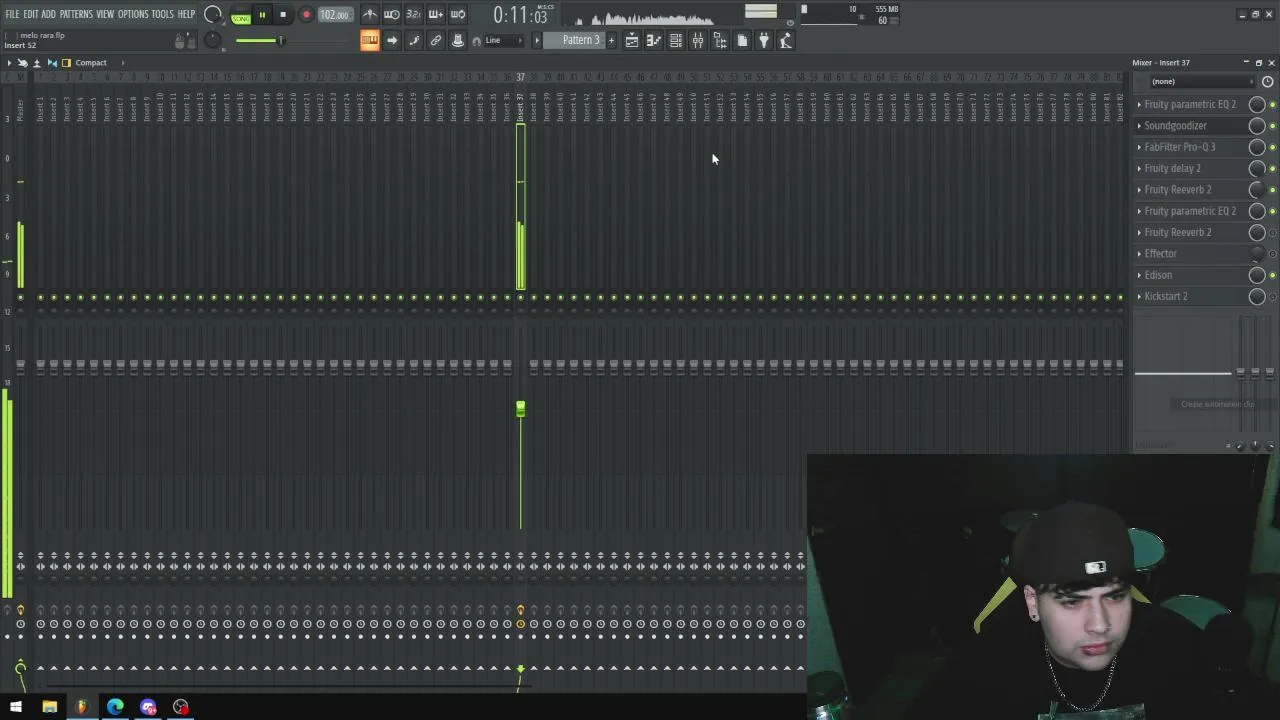This screenshot has width=1280, height=720.
Task: Click the 102.000 tempo field
Action: 334,15
